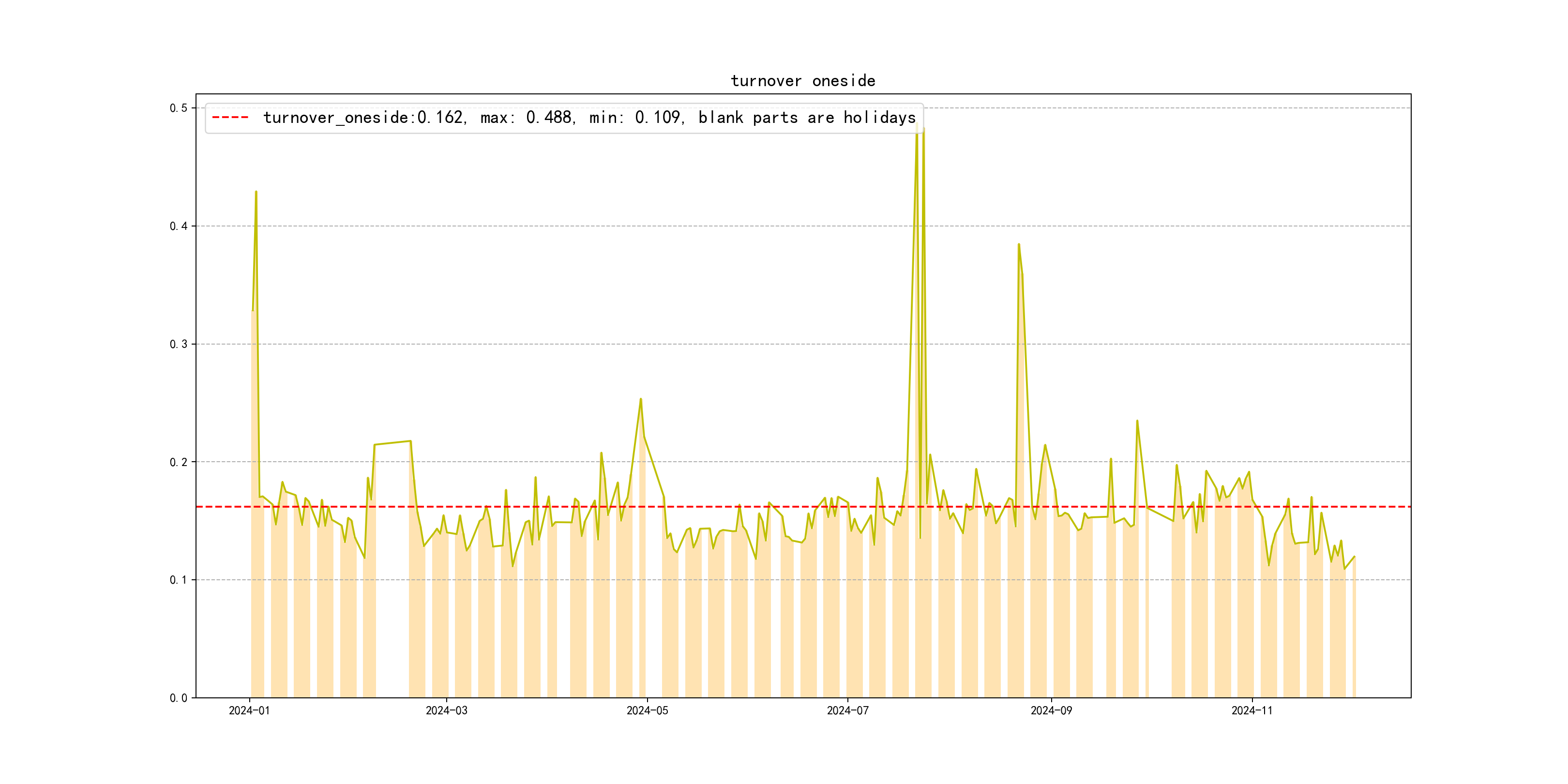Viewport: 1568px width, 784px height.
Task: Click the 2024-09 x-axis label
Action: pyautogui.click(x=1051, y=710)
